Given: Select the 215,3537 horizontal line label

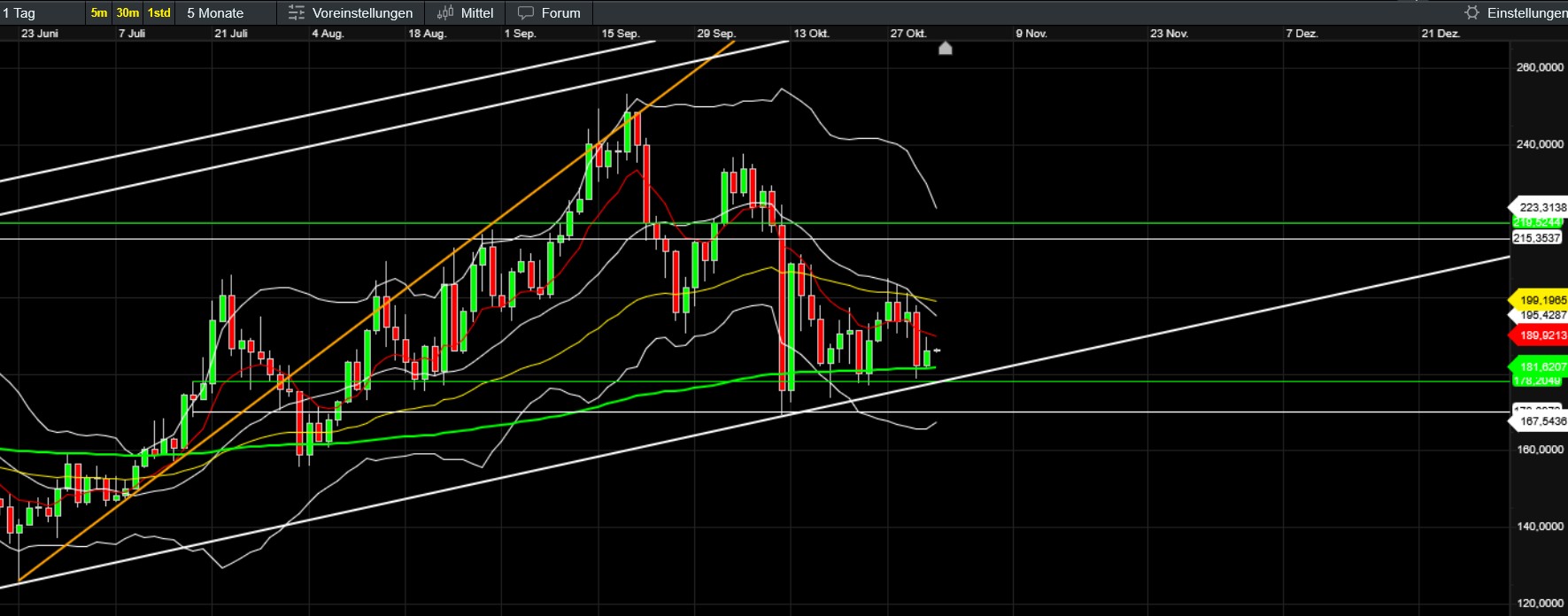Looking at the screenshot, I should pyautogui.click(x=1537, y=238).
